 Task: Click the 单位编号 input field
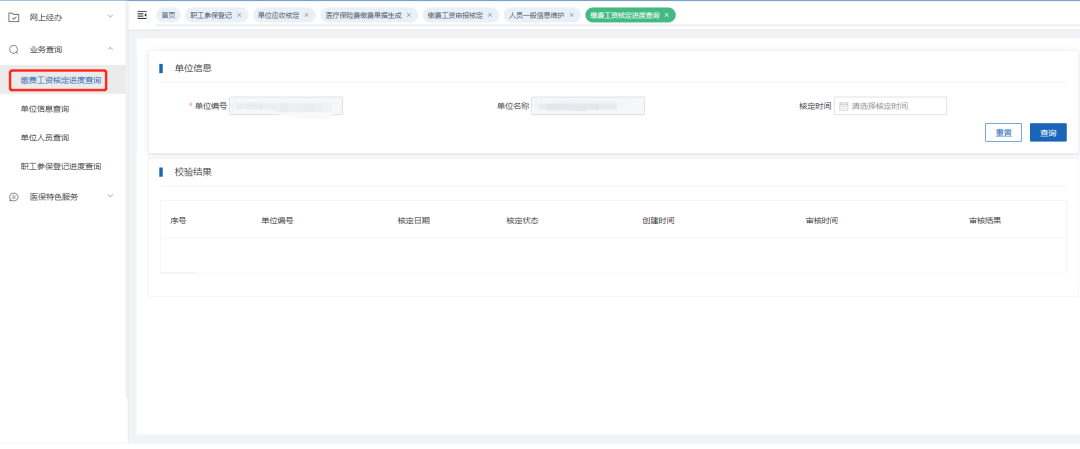[286, 106]
